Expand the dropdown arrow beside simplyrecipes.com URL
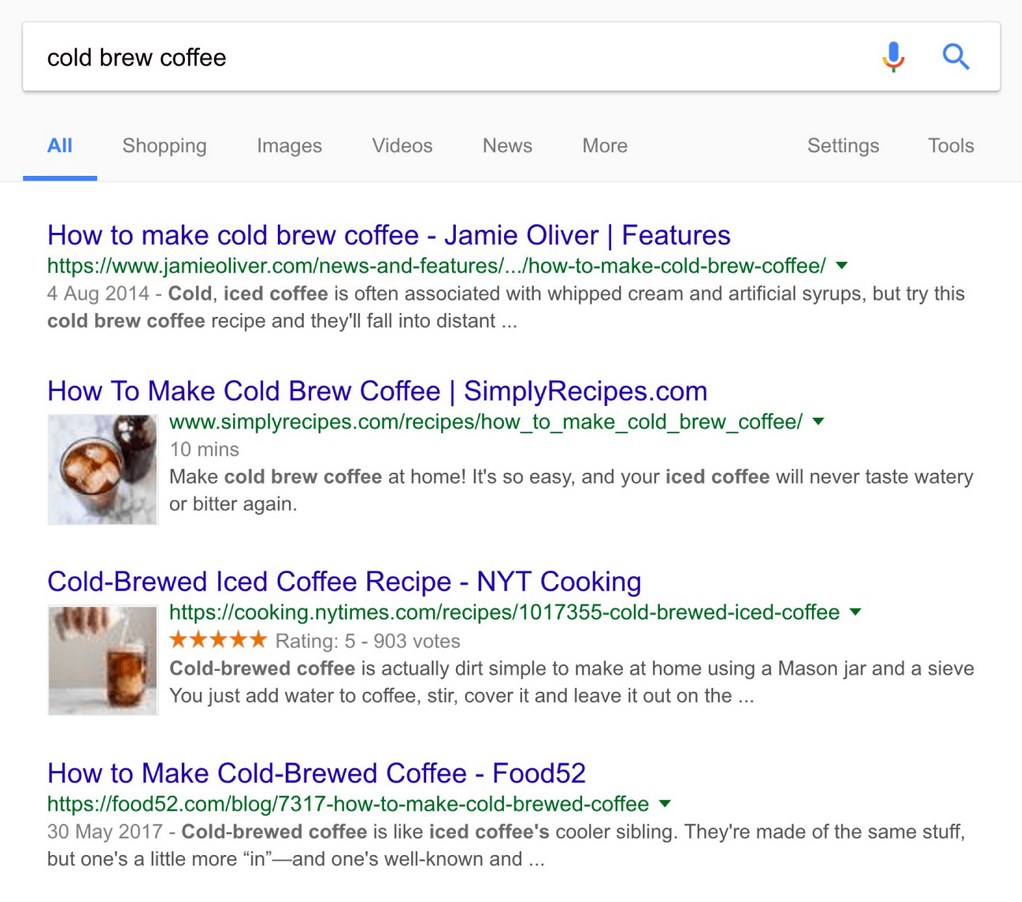The height and width of the screenshot is (902, 1022). [818, 421]
